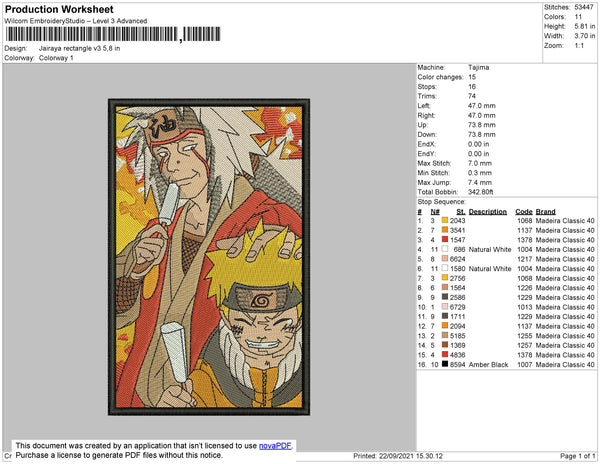Click the Total Bobbin value 342.80ft
The height and width of the screenshot is (464, 600).
pos(481,192)
